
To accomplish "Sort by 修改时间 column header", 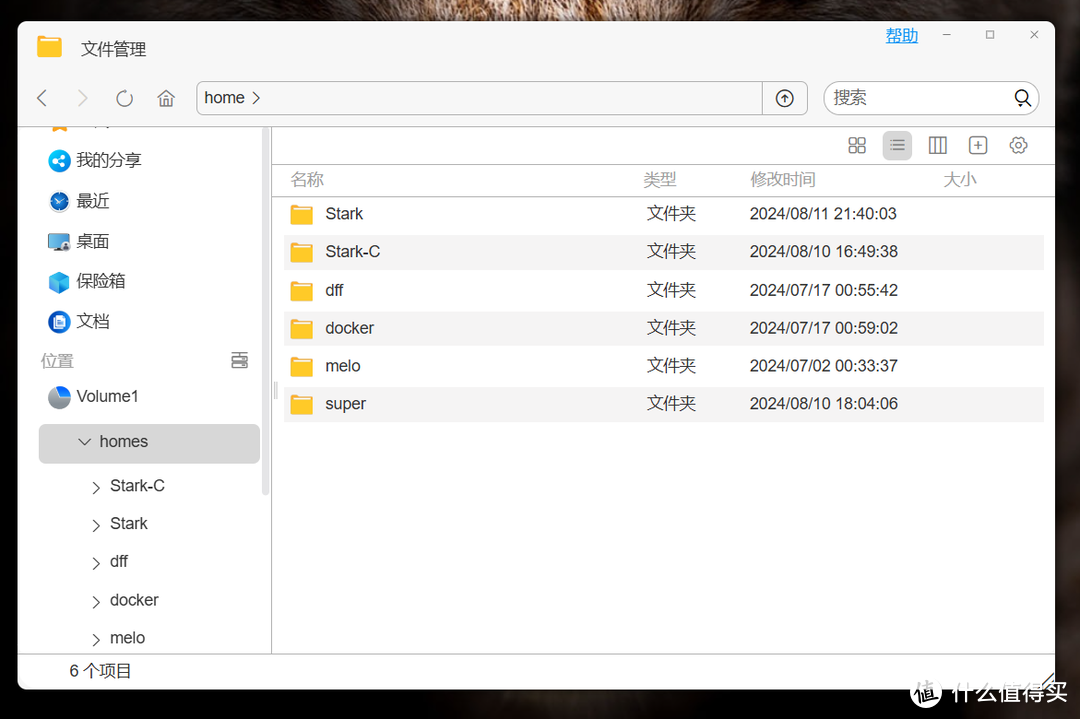I will pyautogui.click(x=782, y=180).
